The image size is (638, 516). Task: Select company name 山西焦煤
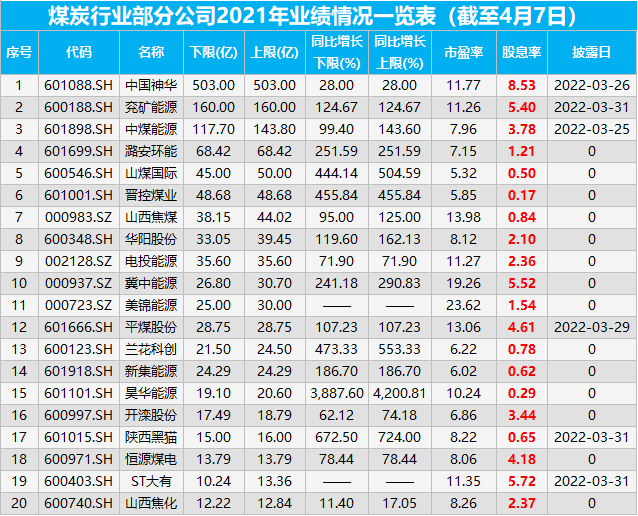tap(151, 217)
